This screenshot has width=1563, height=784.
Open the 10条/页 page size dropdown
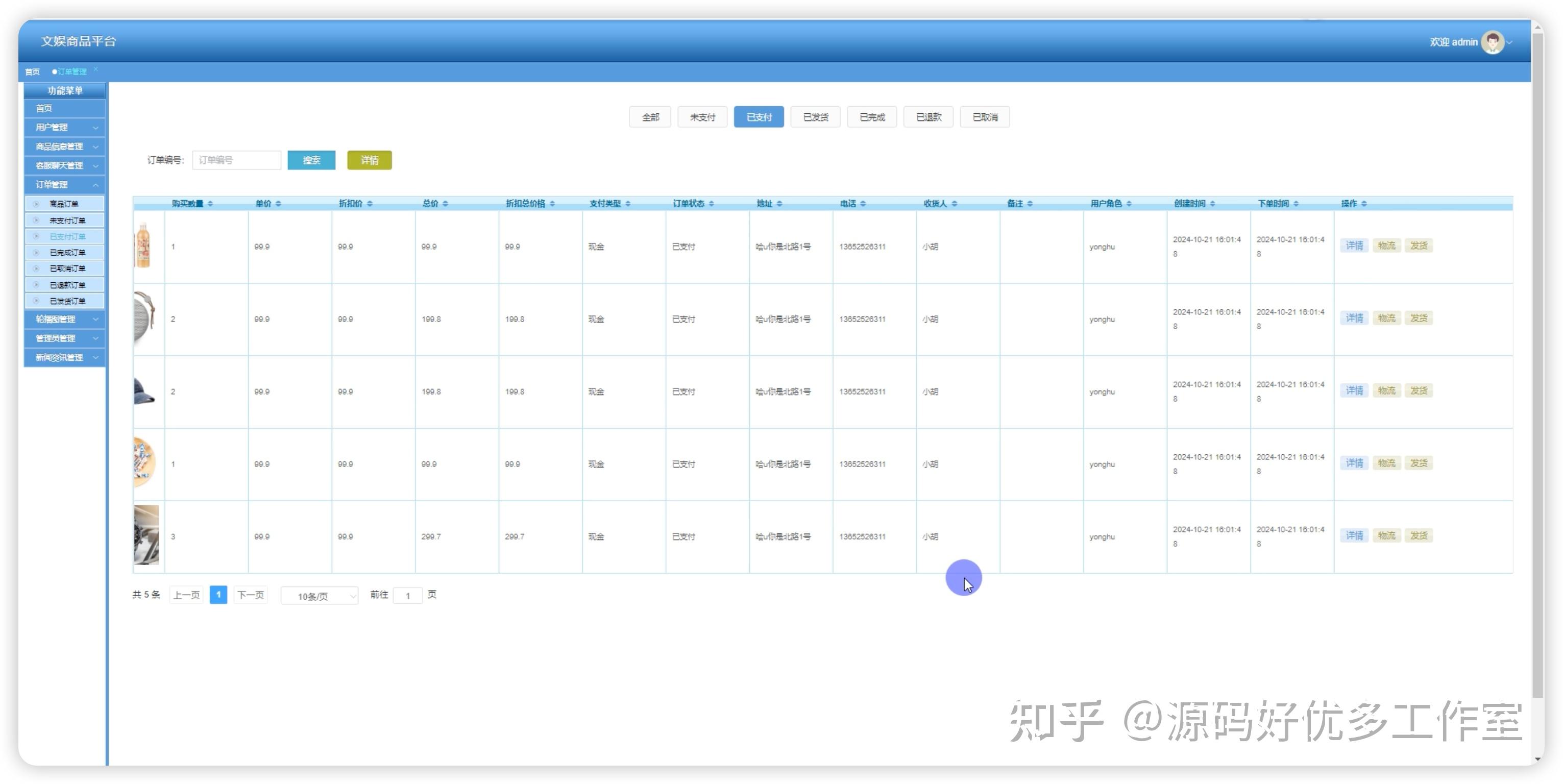click(x=319, y=596)
